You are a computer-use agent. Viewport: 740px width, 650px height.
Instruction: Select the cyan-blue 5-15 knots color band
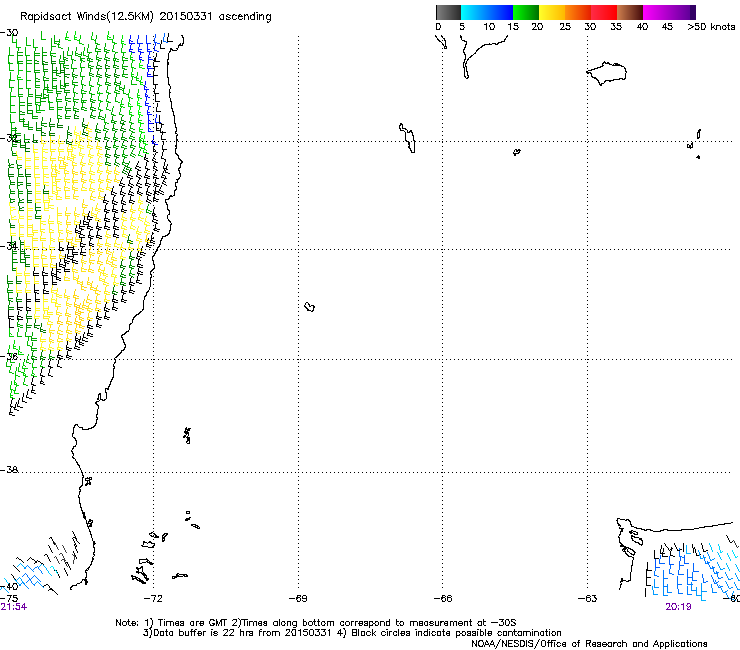pyautogui.click(x=487, y=12)
